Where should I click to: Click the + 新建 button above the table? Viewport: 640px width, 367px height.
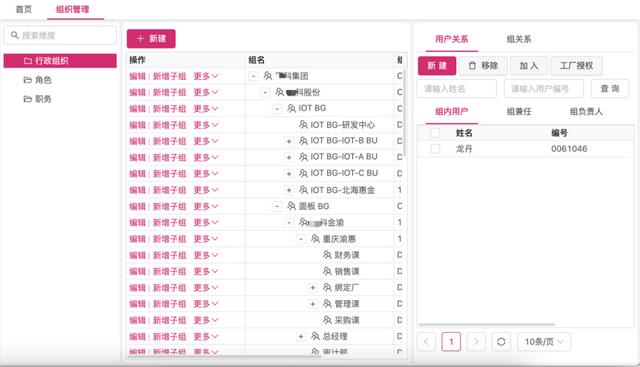coord(151,39)
